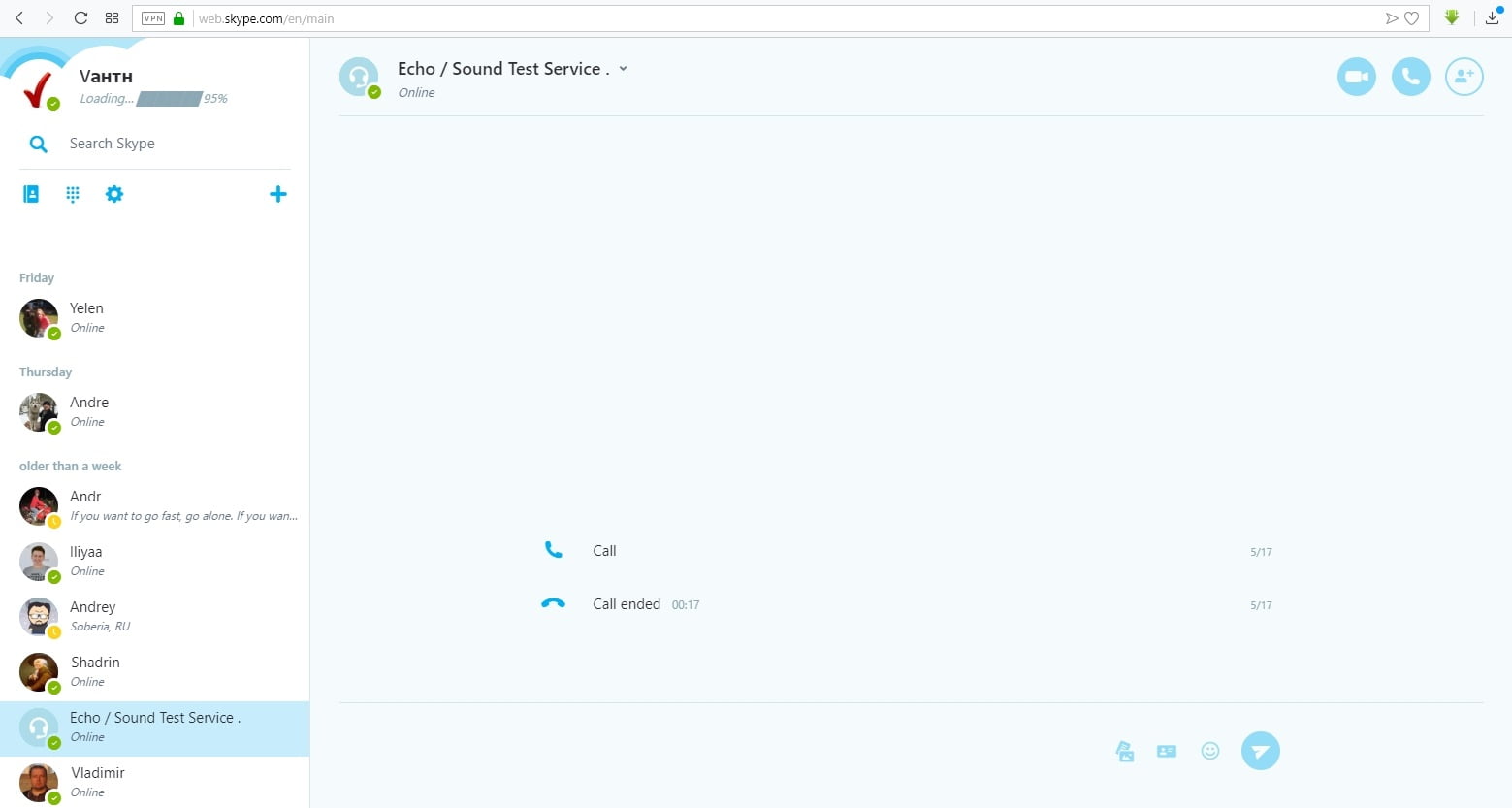Start a video call with Echo

tap(1356, 77)
